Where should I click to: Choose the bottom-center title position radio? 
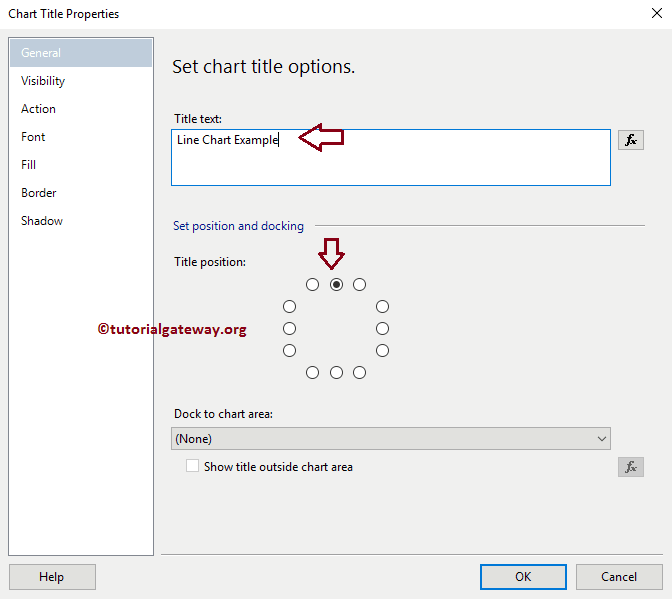click(x=336, y=372)
